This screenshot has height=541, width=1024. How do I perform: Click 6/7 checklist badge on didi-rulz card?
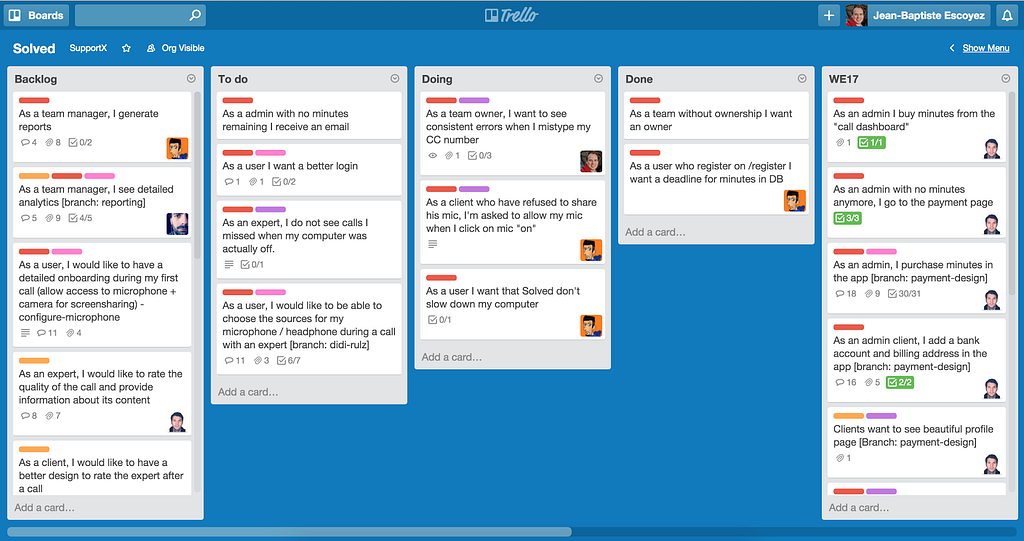pyautogui.click(x=289, y=361)
